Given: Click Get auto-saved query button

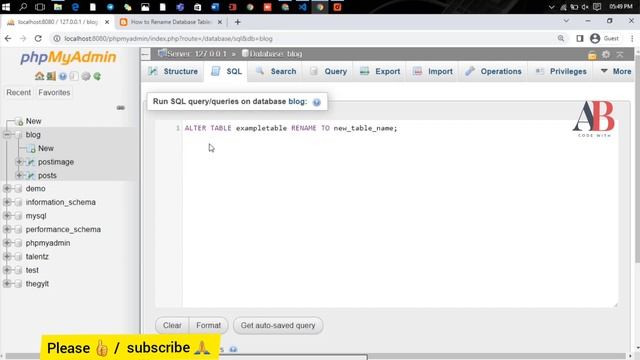Looking at the screenshot, I should tap(278, 325).
